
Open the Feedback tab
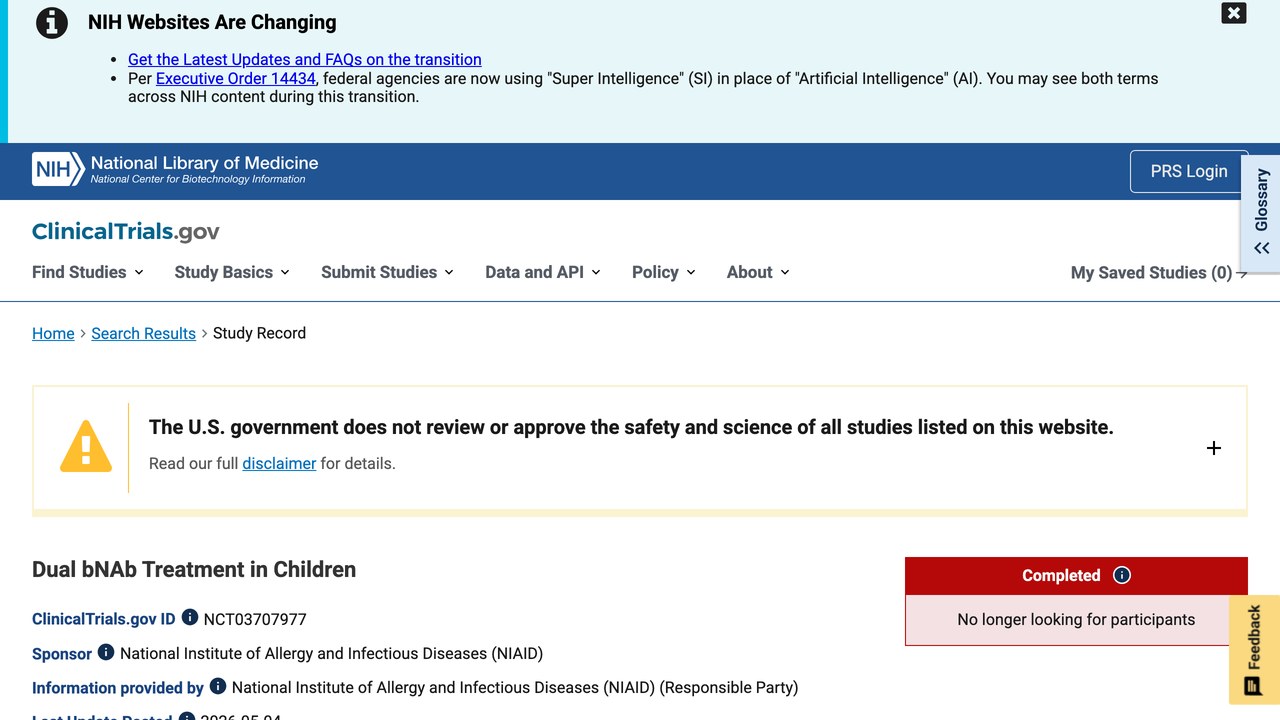coord(1254,650)
